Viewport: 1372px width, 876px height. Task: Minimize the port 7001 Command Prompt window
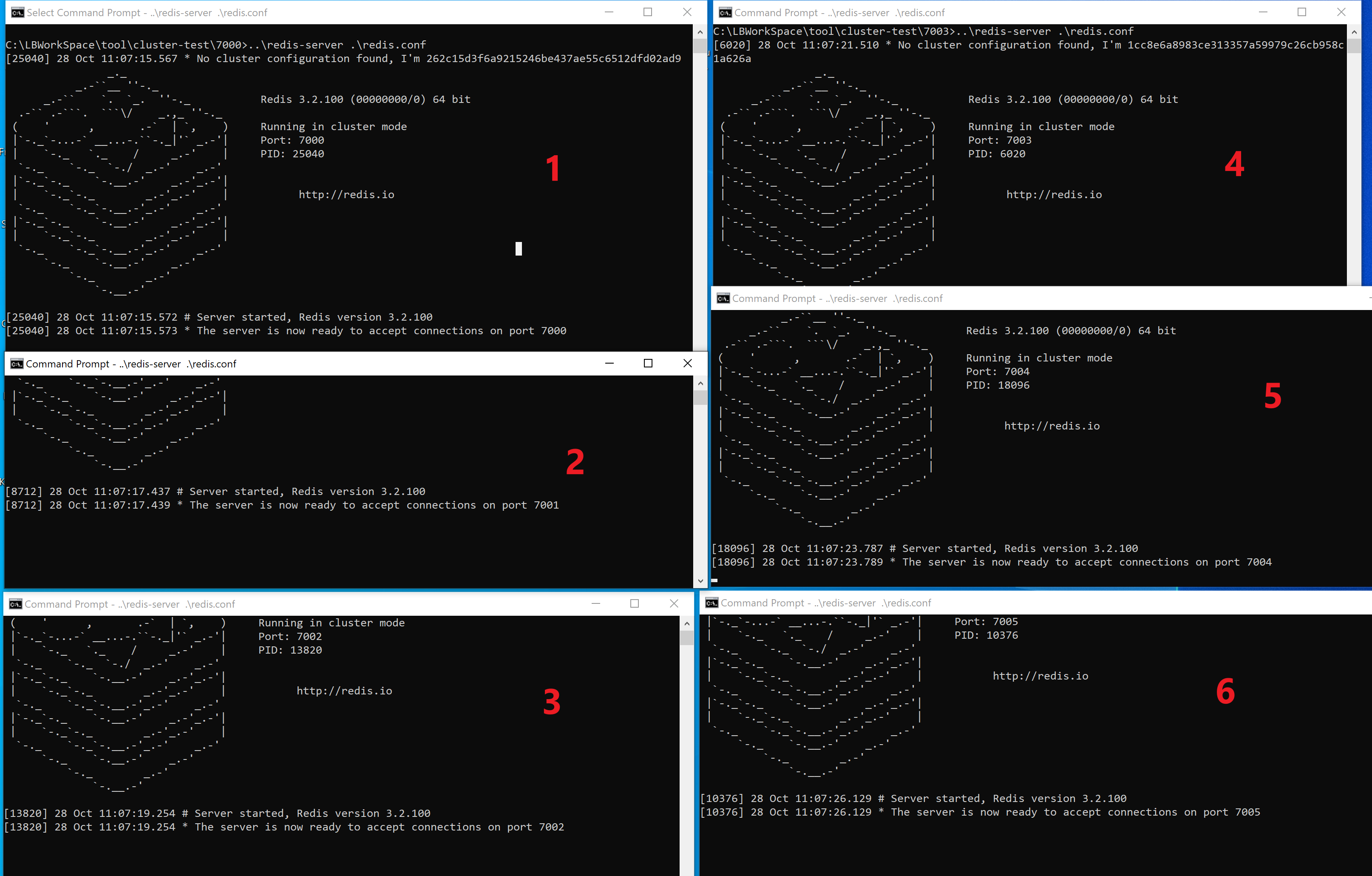coord(609,363)
